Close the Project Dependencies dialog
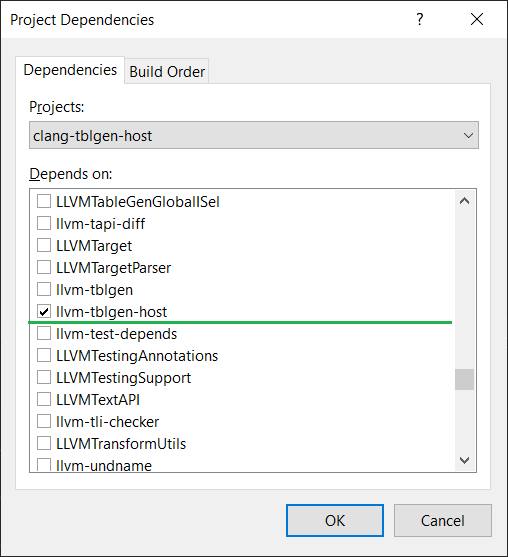The image size is (508, 557). [x=477, y=19]
